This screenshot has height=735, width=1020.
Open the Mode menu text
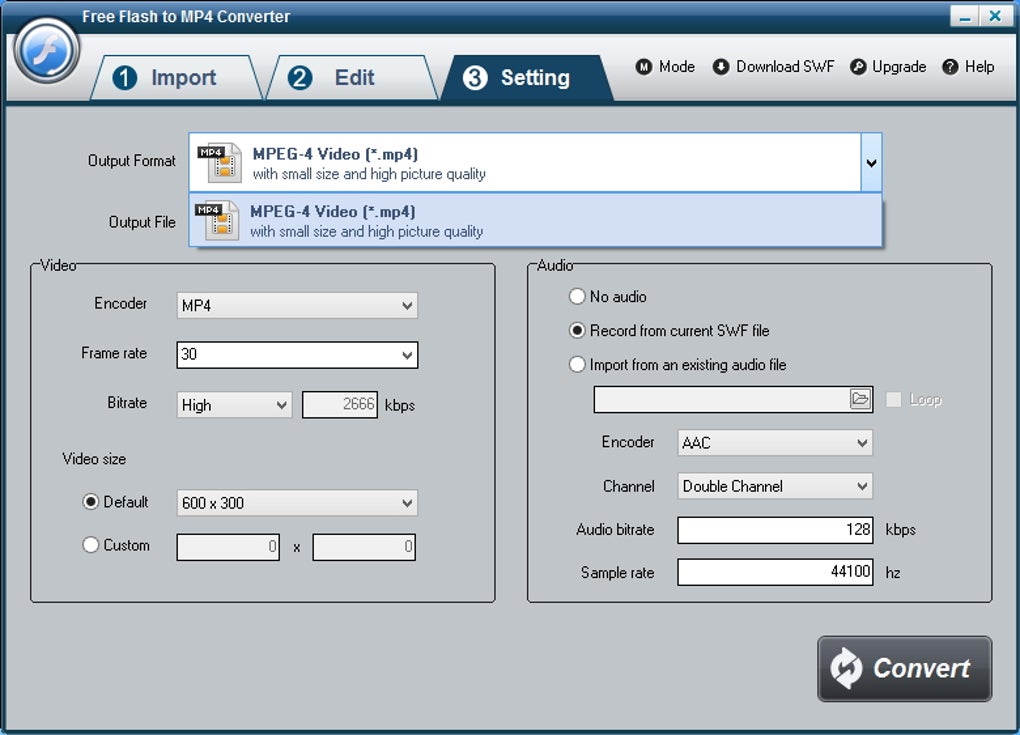pyautogui.click(x=677, y=67)
